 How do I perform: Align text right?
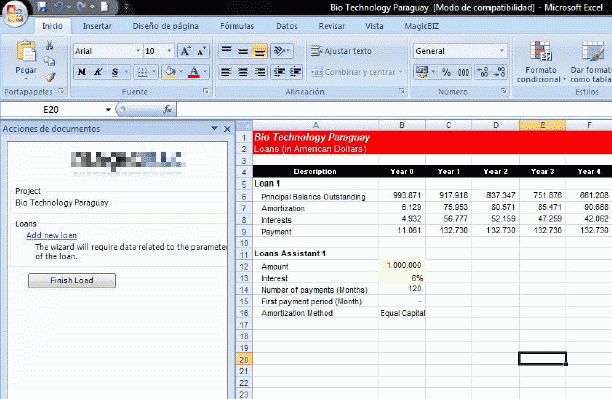259,72
